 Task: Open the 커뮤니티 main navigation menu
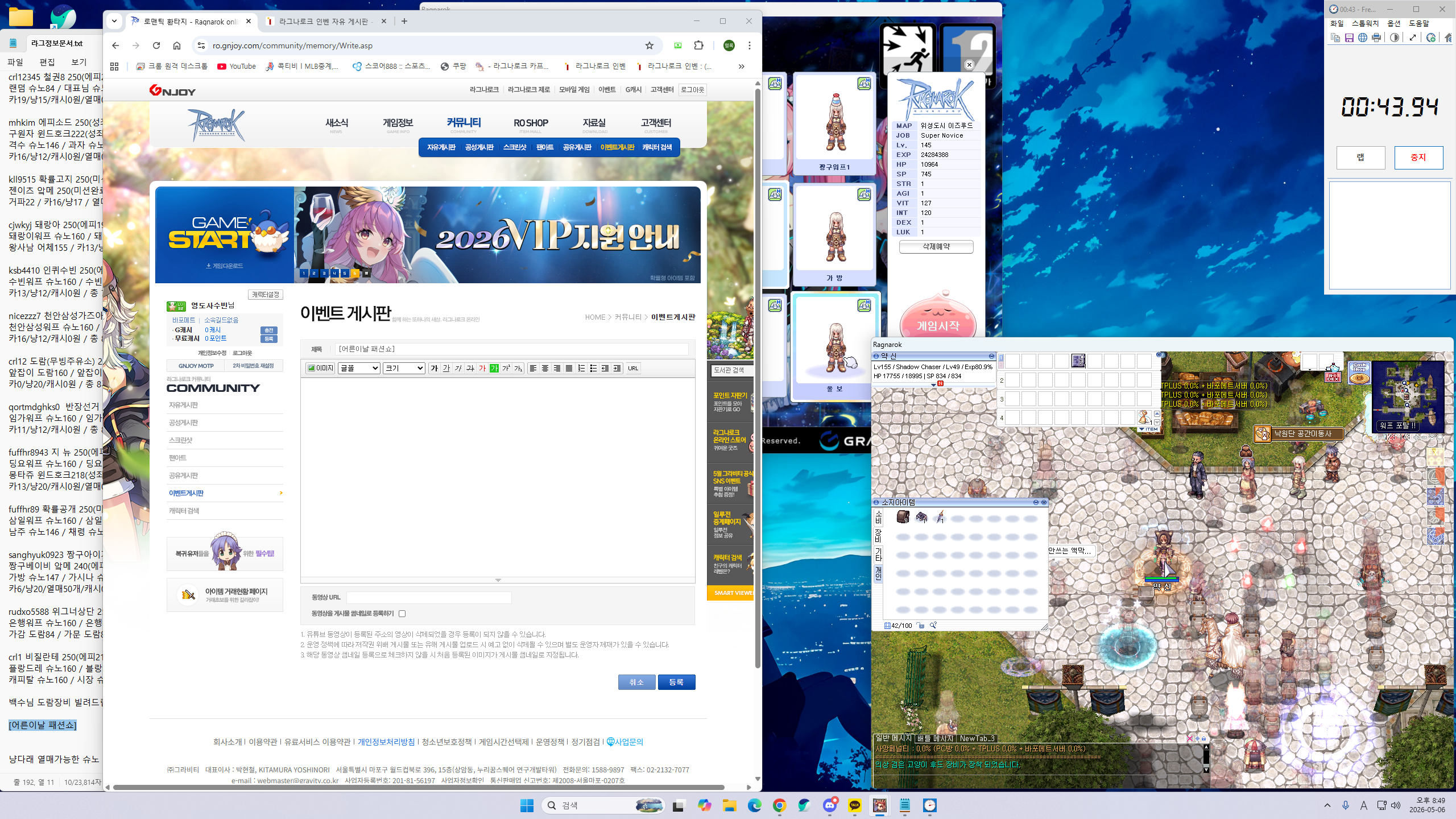[464, 123]
